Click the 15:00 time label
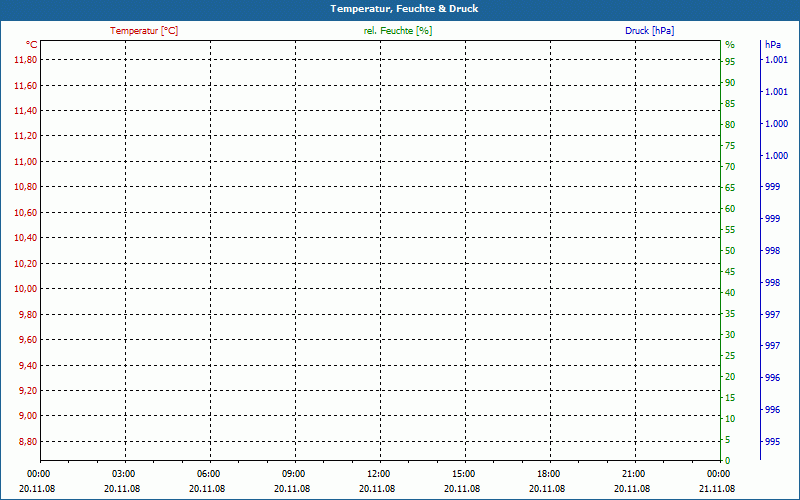Screen dimensions: 800x500 [463, 474]
